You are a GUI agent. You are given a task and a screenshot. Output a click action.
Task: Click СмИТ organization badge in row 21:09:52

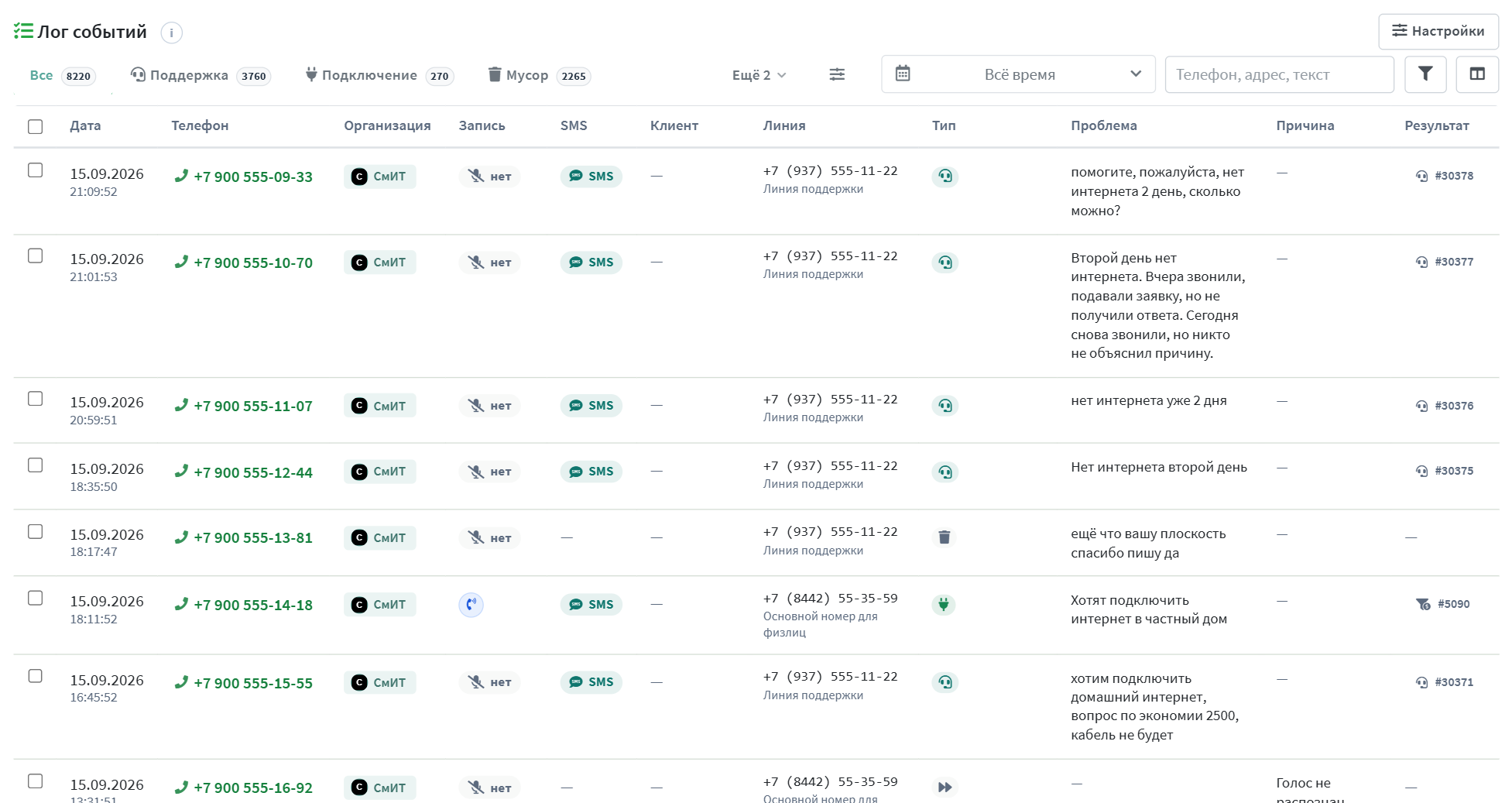click(x=380, y=177)
